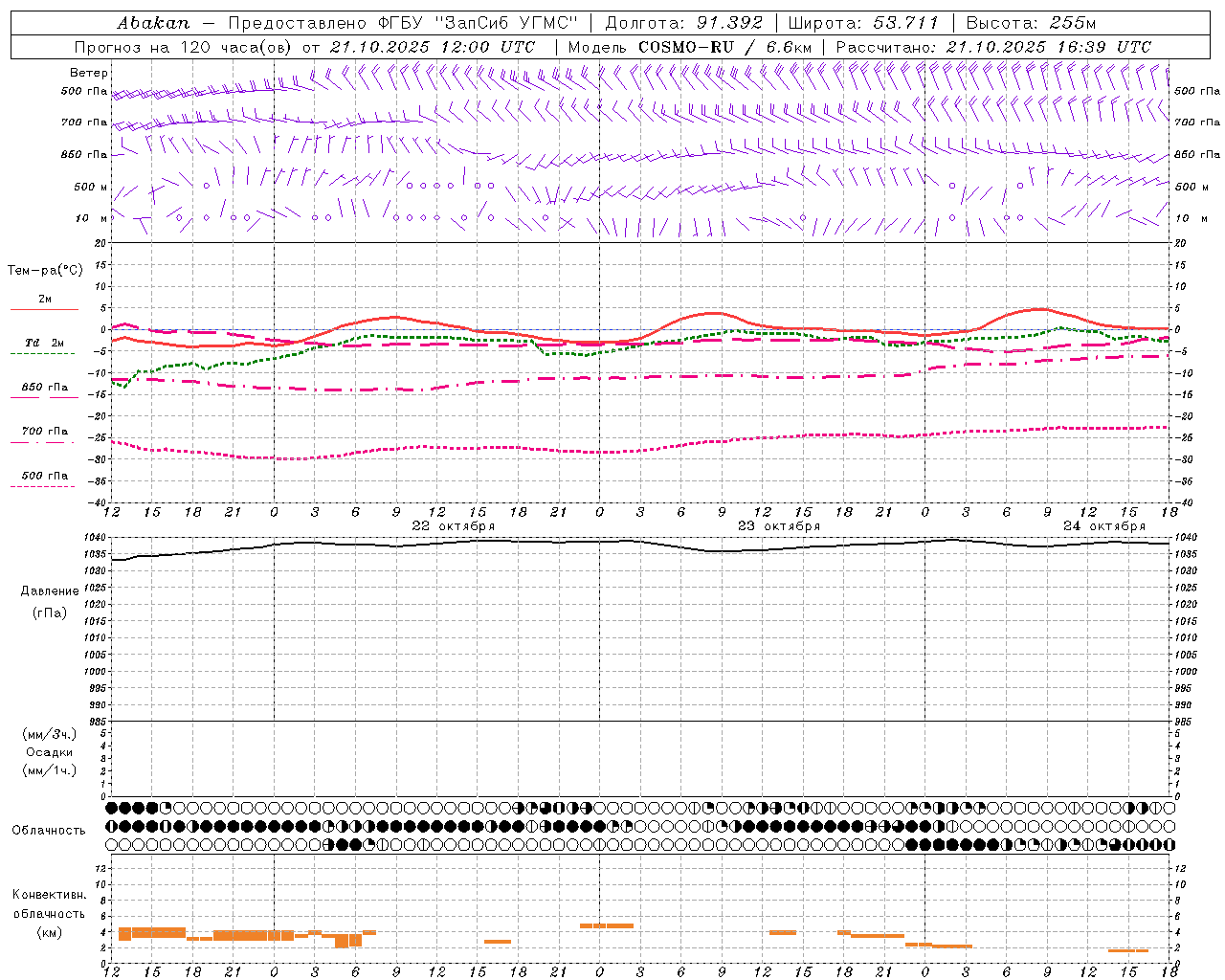The height and width of the screenshot is (980, 1225).
Task: Click the 24 октября date label
Action: (x=1104, y=526)
